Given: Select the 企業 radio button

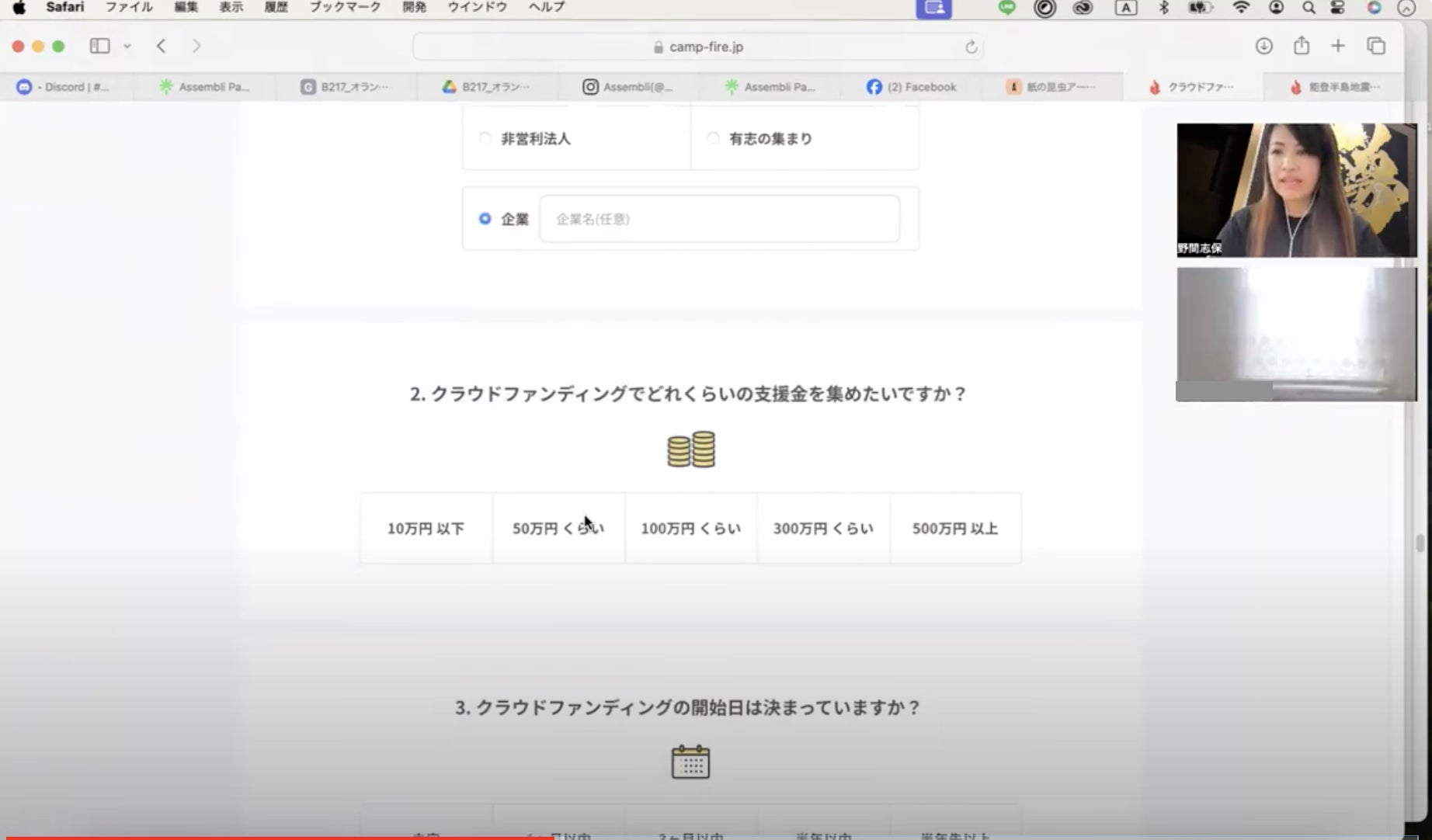Looking at the screenshot, I should [x=485, y=219].
